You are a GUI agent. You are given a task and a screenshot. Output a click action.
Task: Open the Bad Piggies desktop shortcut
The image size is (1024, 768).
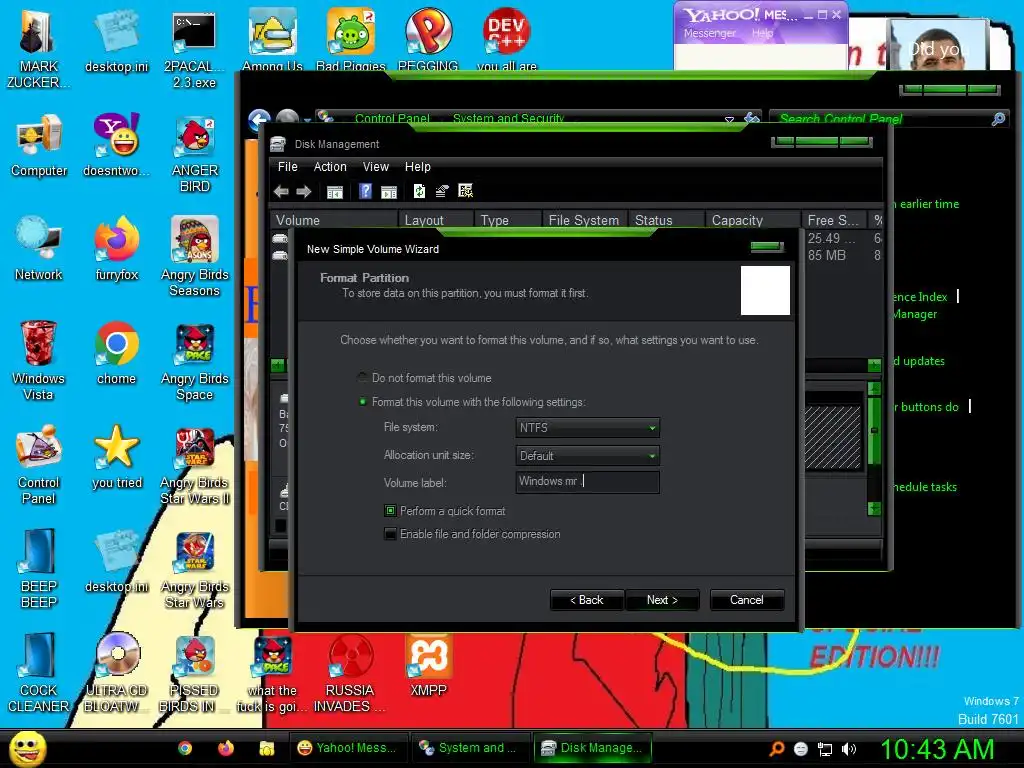pos(351,39)
